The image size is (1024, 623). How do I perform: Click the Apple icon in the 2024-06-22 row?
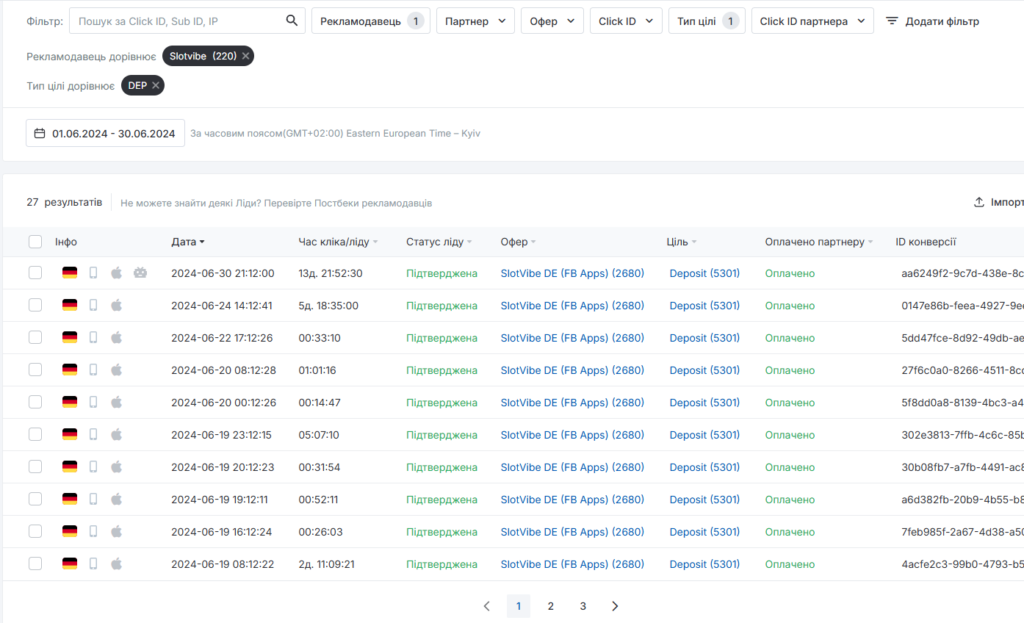click(116, 338)
